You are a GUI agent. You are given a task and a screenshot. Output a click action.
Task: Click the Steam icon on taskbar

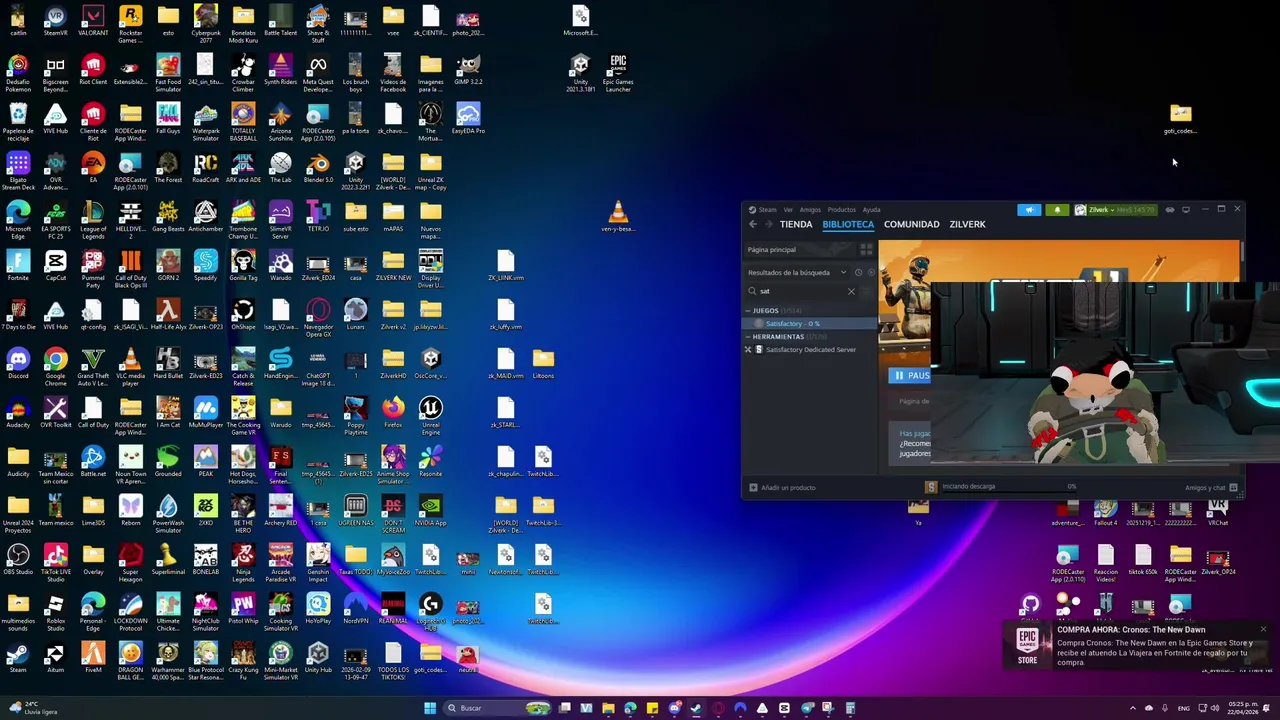[696, 708]
